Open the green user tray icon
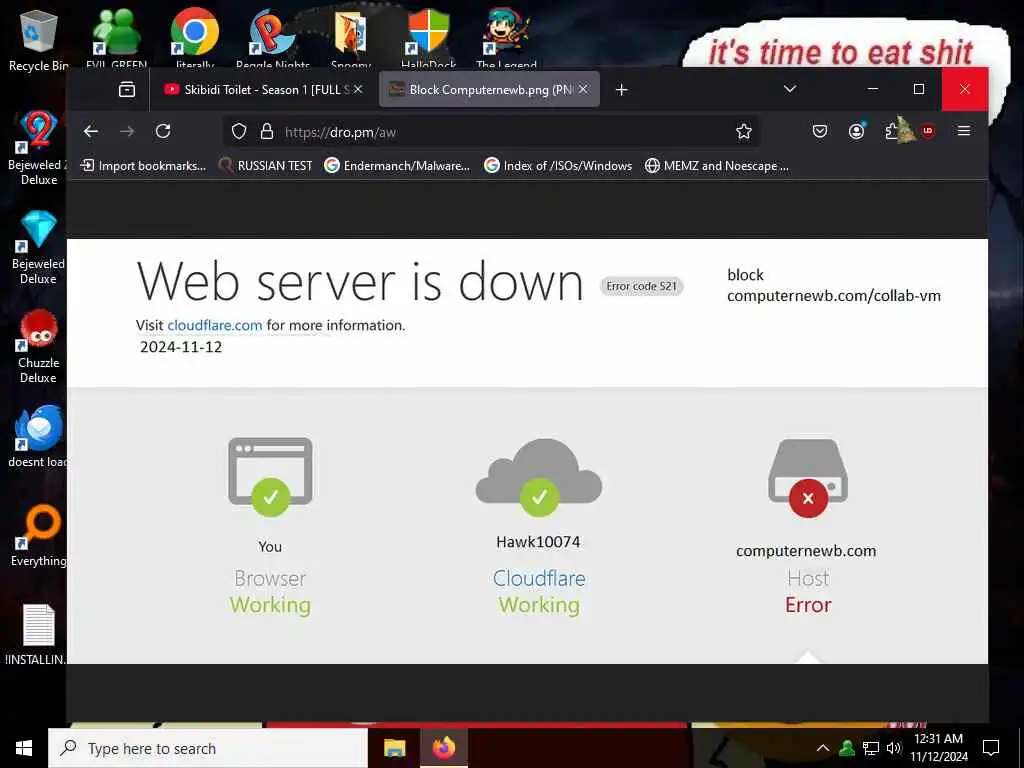This screenshot has width=1024, height=768. pyautogui.click(x=847, y=748)
